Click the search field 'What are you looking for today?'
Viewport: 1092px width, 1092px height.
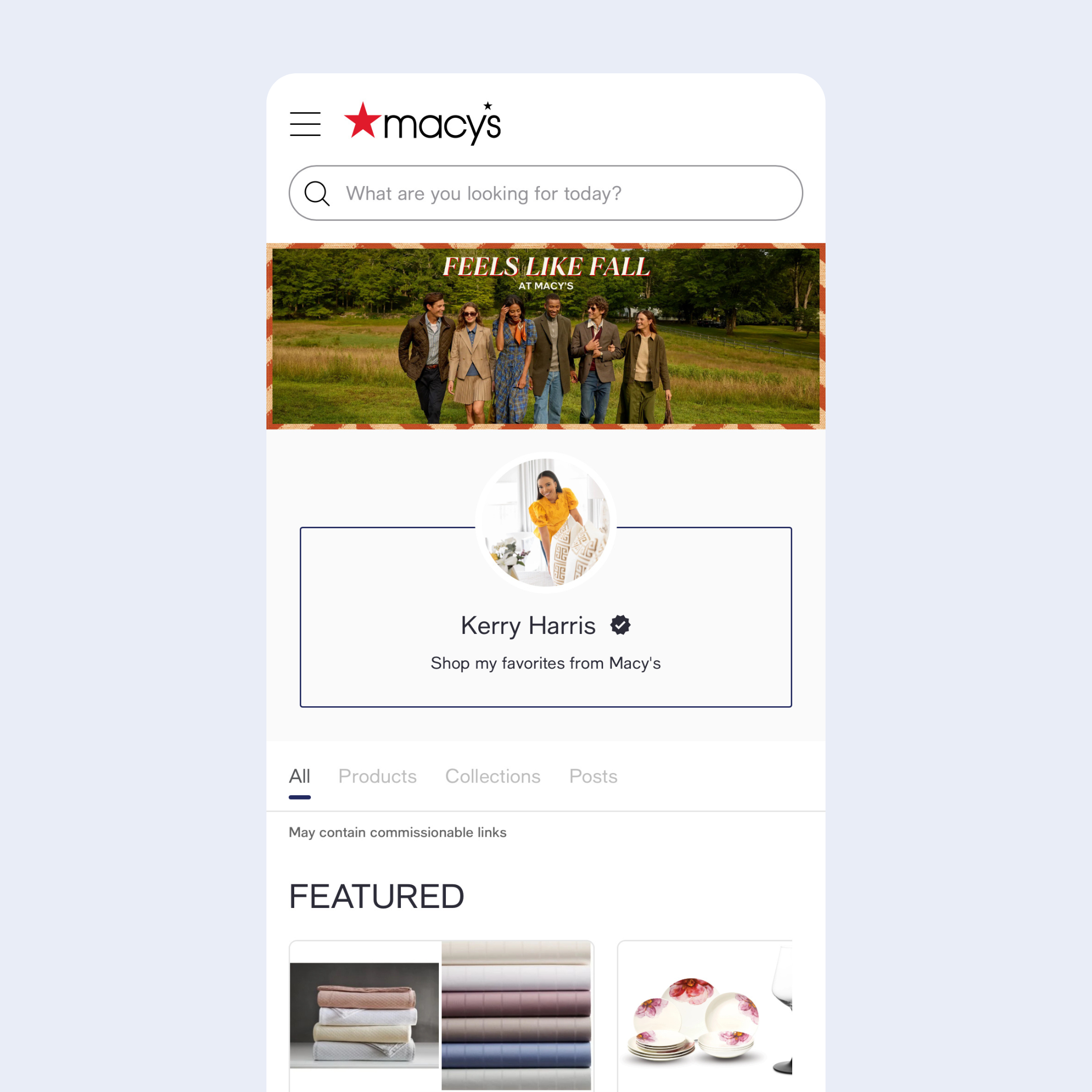[x=545, y=193]
